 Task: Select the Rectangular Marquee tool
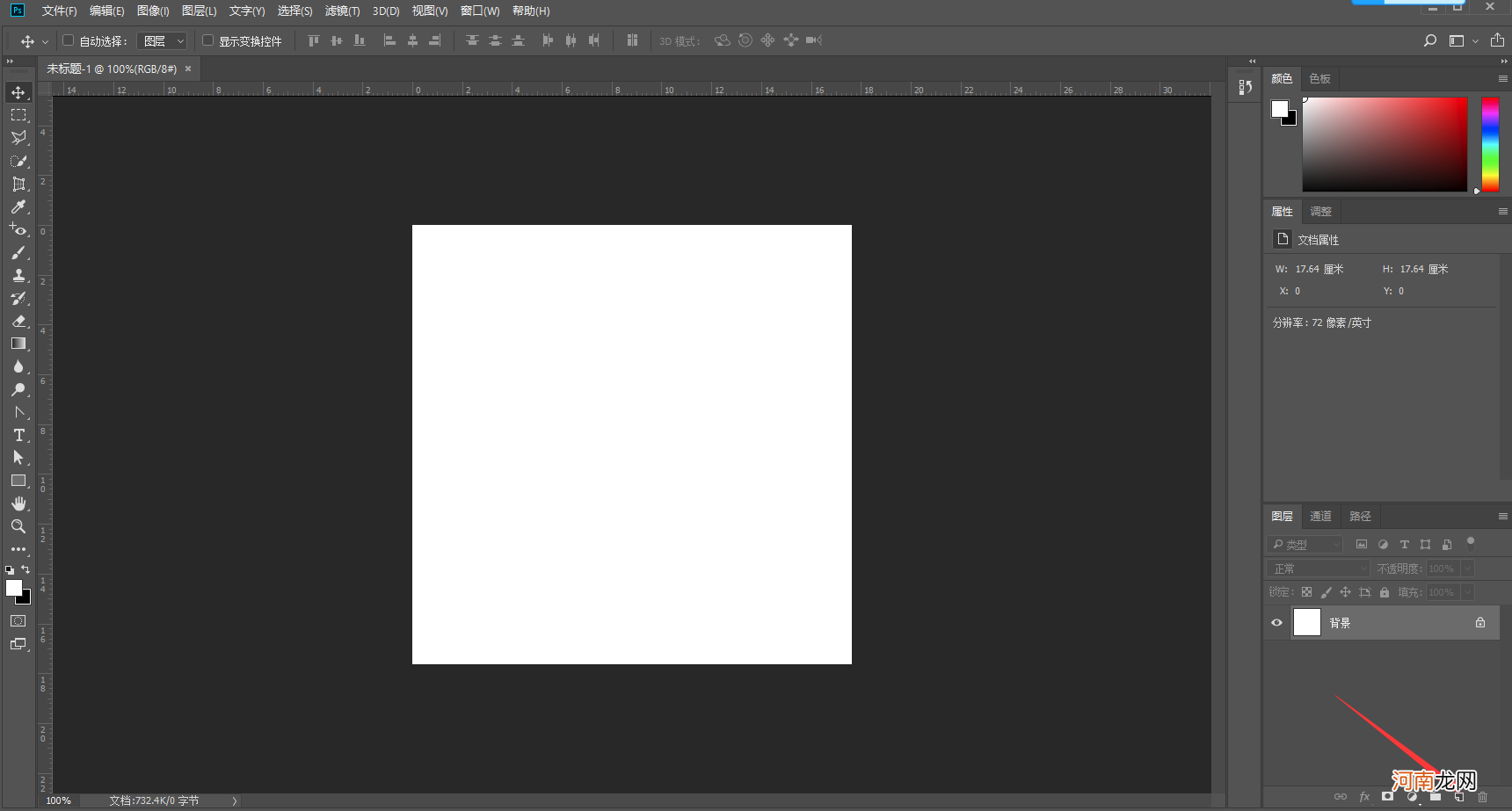pos(18,115)
